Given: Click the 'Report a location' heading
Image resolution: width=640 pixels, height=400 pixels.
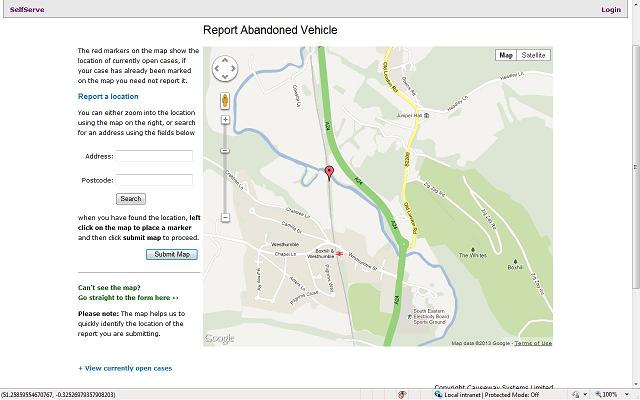Looking at the screenshot, I should pyautogui.click(x=108, y=96).
